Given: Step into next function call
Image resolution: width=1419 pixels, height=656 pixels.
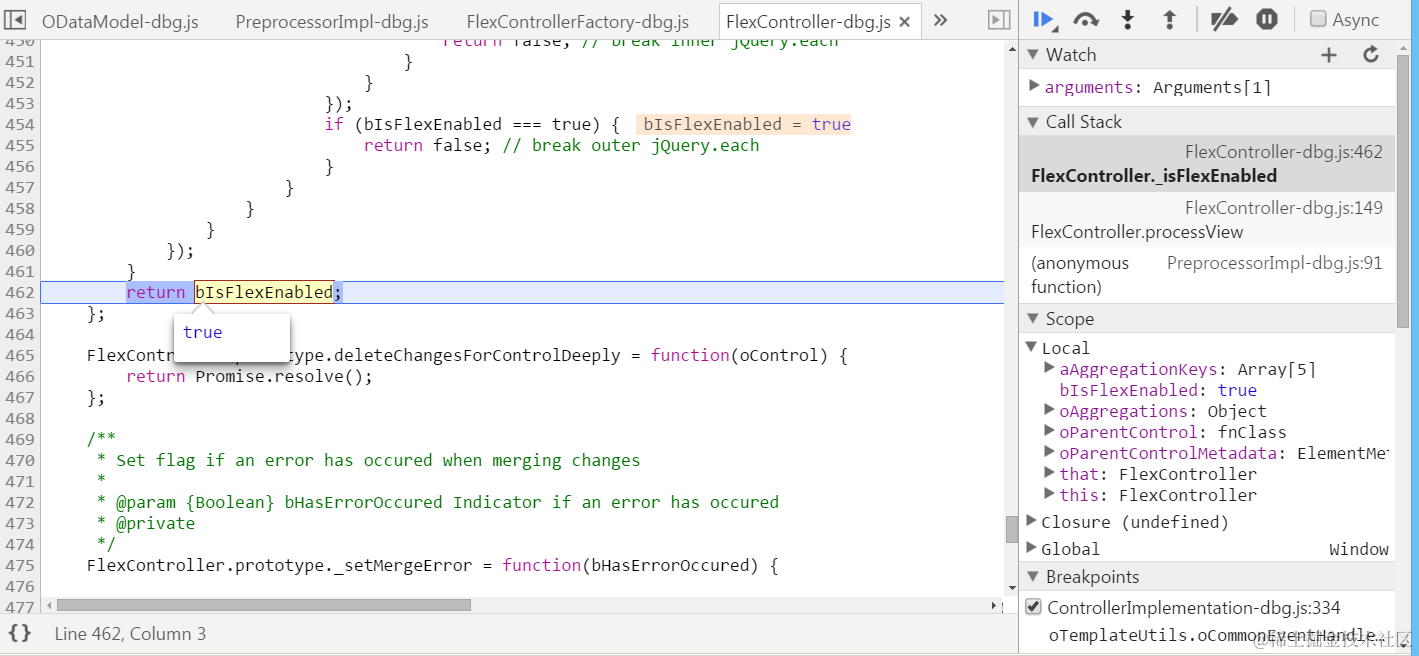Looking at the screenshot, I should click(1128, 19).
